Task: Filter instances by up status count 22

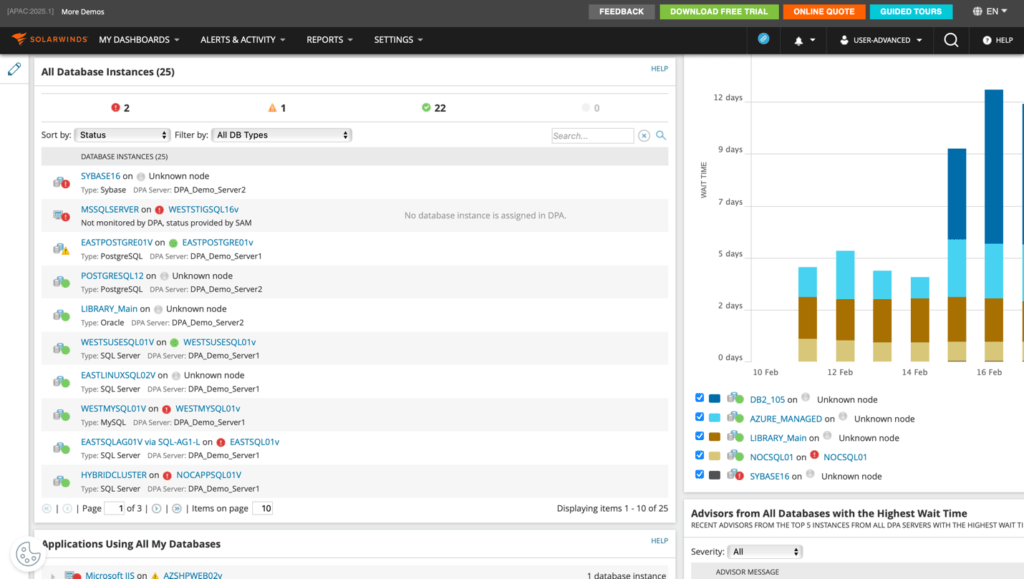Action: (434, 108)
